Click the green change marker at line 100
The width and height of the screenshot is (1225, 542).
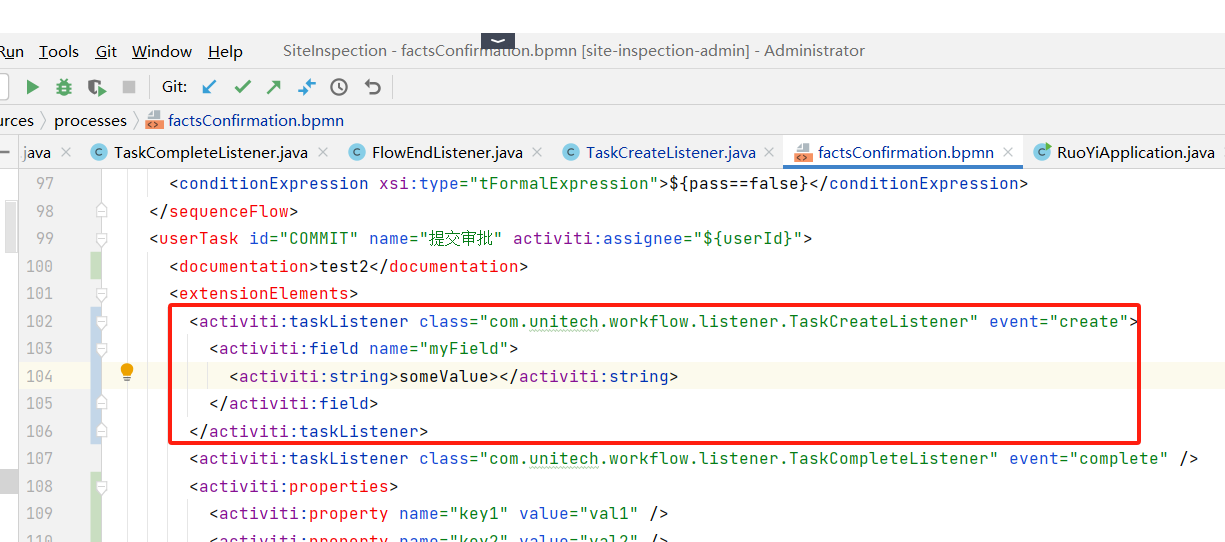96,266
